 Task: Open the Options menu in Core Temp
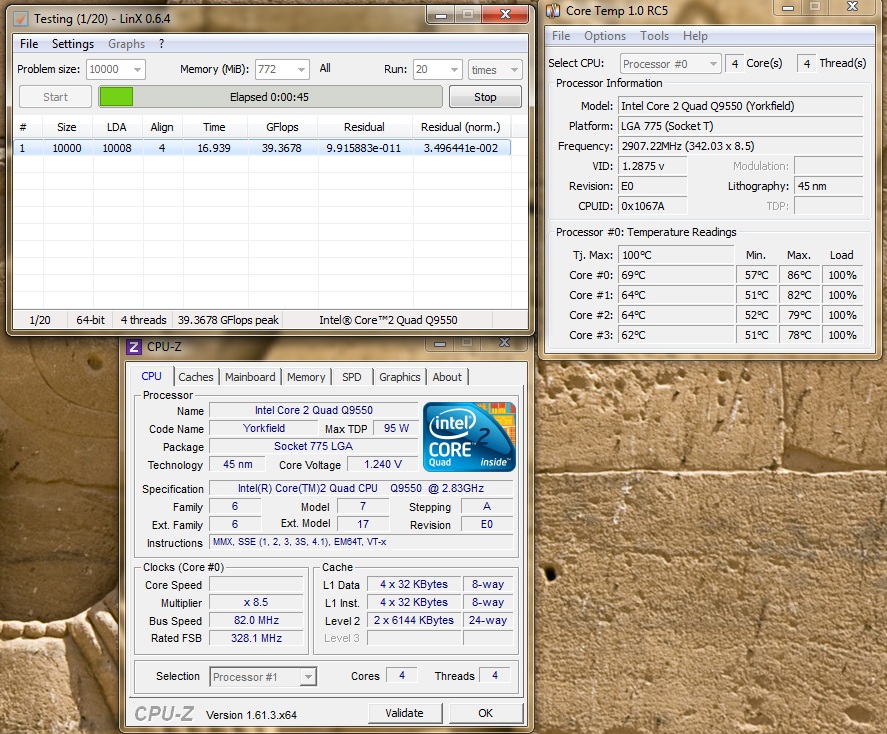(605, 36)
